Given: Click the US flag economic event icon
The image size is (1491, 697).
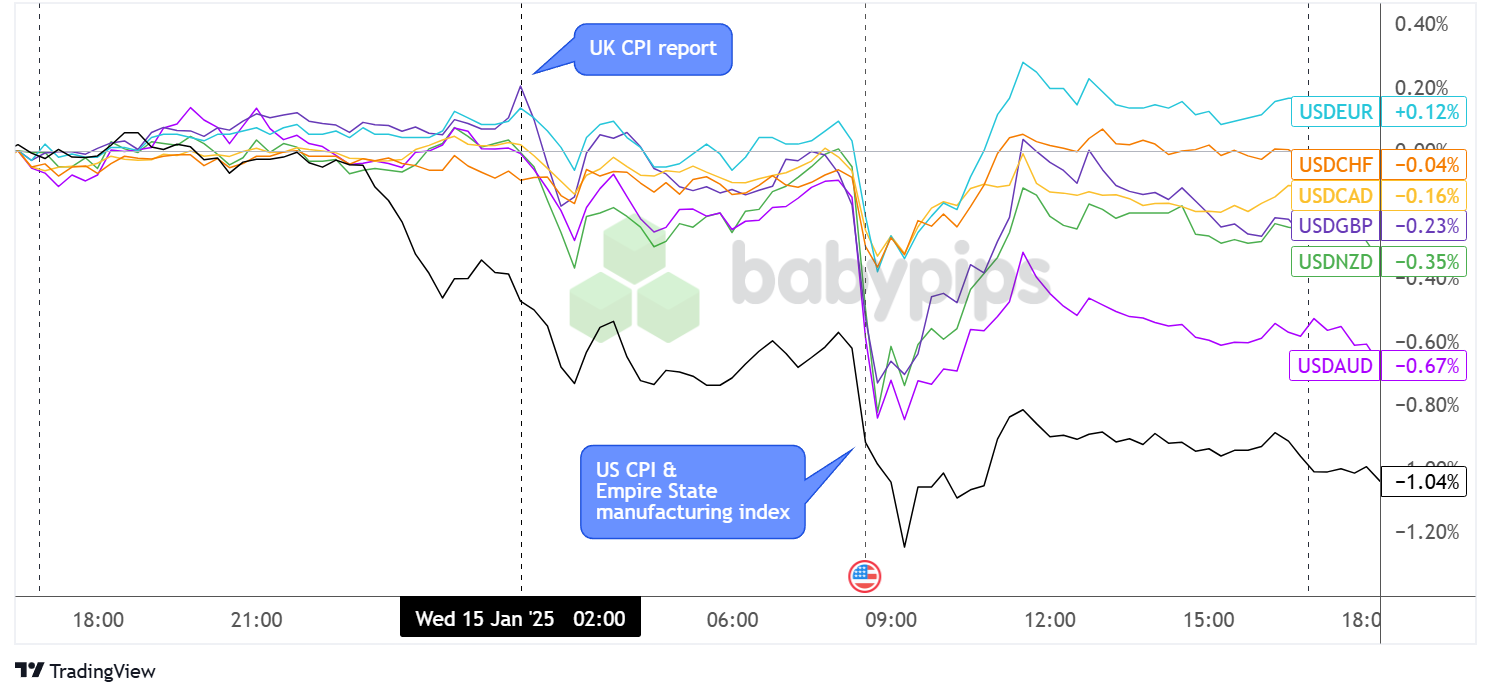Looking at the screenshot, I should (x=864, y=576).
